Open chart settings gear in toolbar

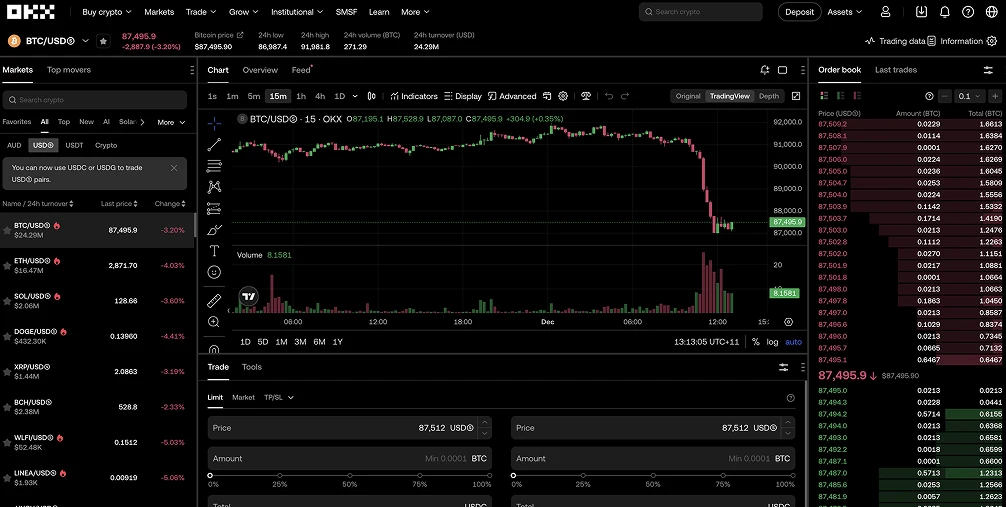click(563, 96)
